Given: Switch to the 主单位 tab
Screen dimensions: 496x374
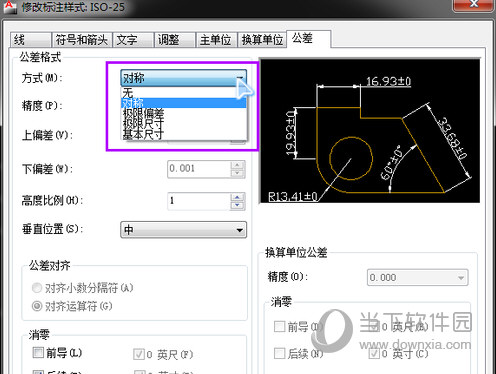Looking at the screenshot, I should [216, 40].
